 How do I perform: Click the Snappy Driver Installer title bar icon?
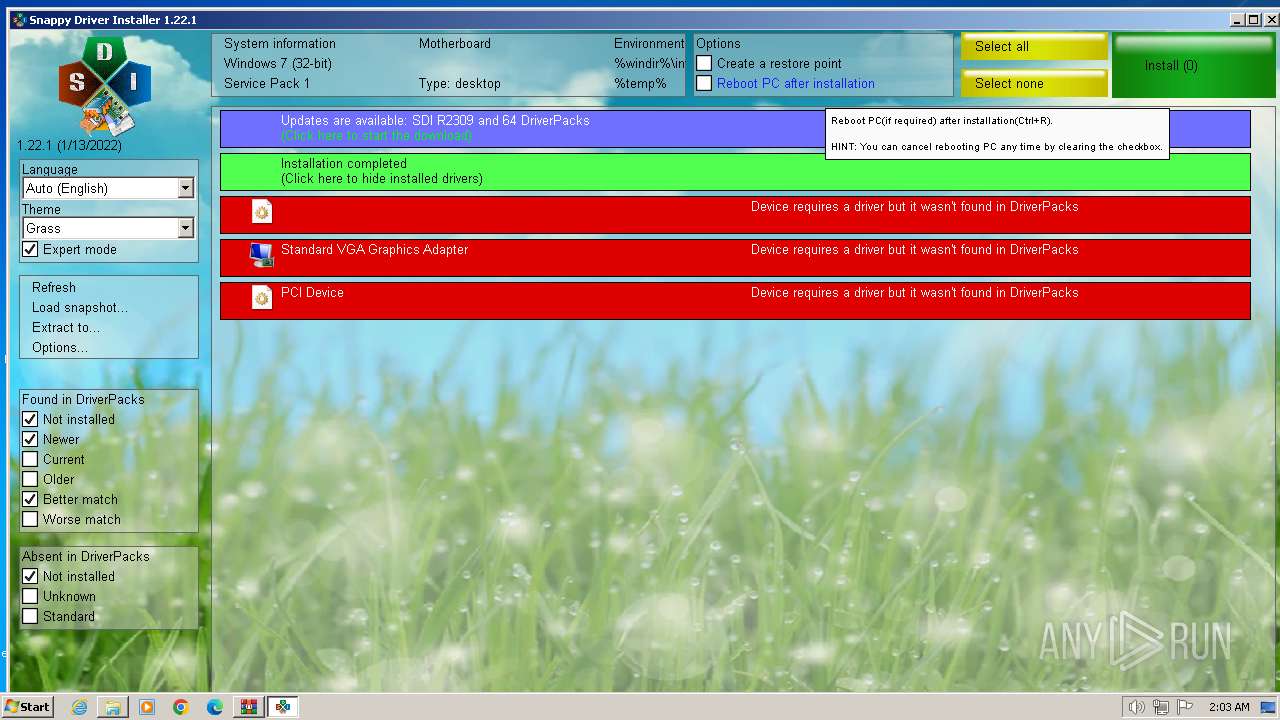click(19, 19)
